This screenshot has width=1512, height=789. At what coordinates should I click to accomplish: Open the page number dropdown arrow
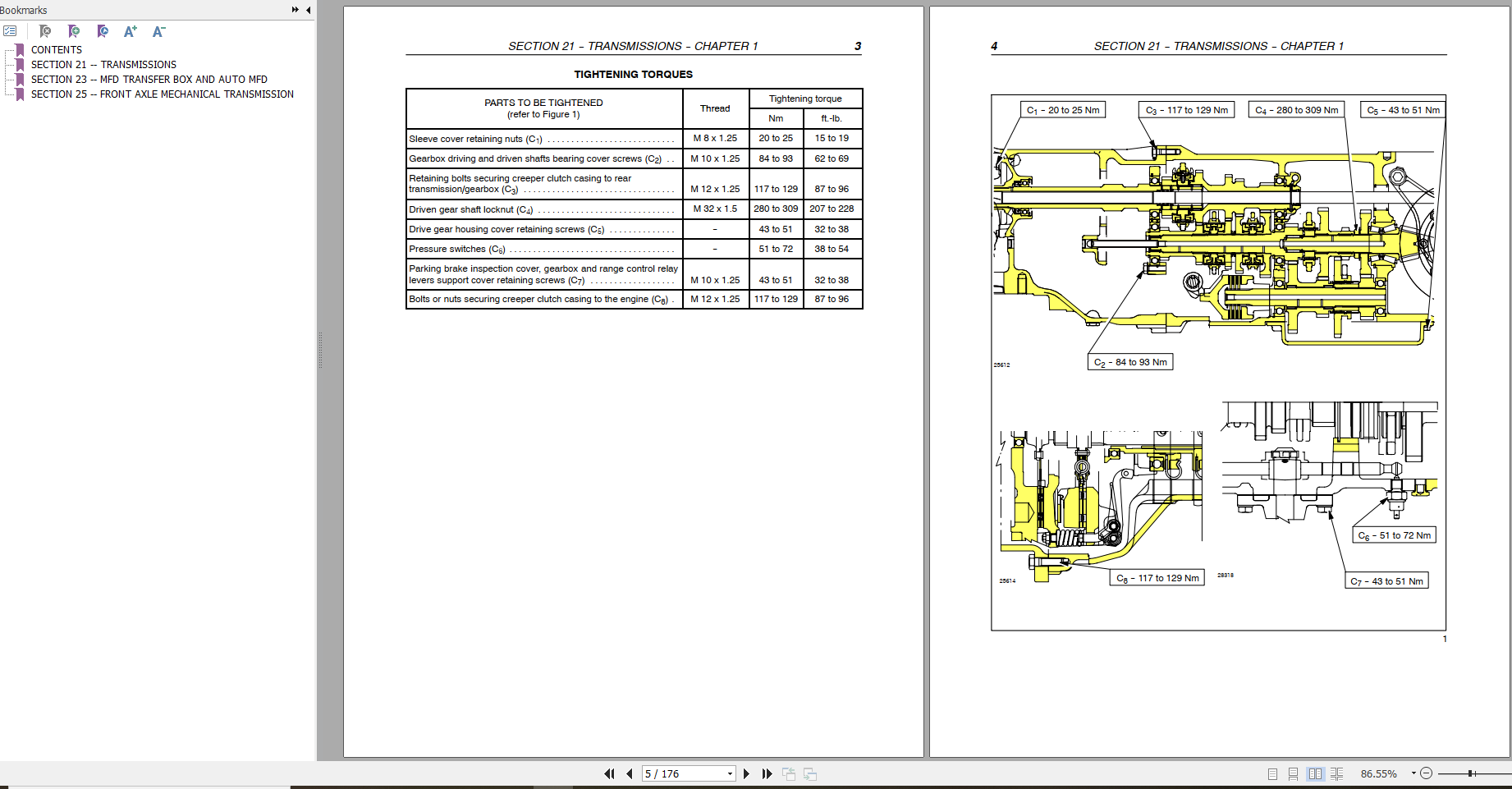[729, 773]
